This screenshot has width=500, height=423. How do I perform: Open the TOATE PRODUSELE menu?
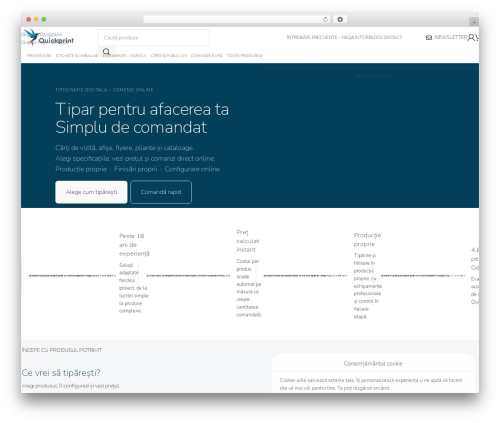(245, 55)
